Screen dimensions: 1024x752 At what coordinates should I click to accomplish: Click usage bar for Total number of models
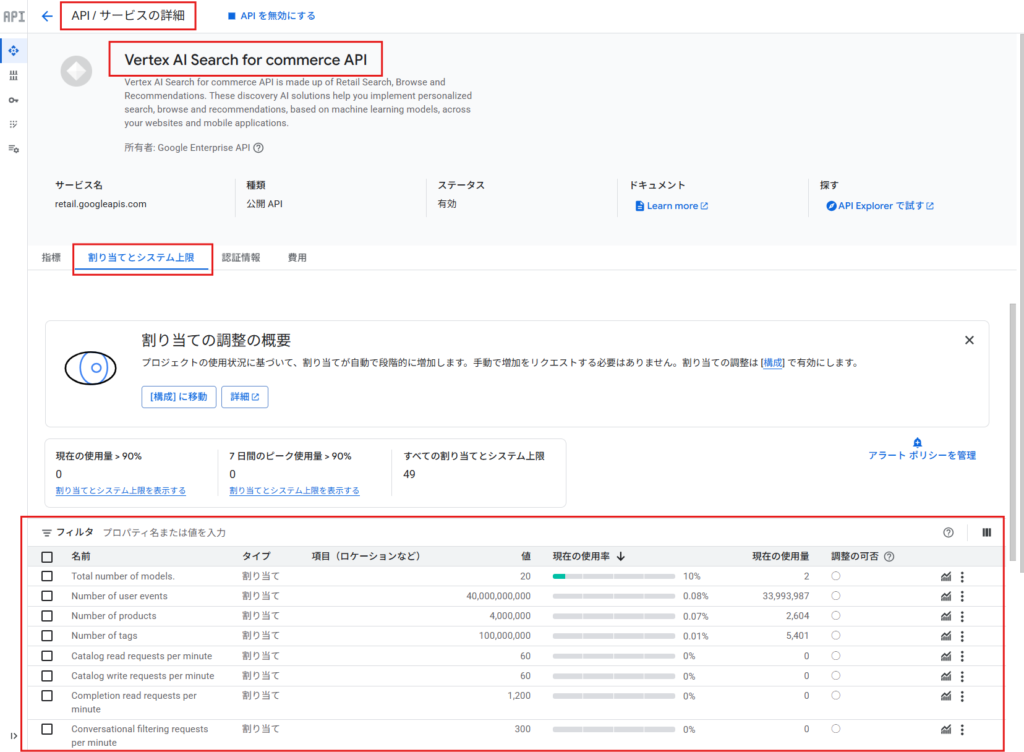pyautogui.click(x=613, y=576)
